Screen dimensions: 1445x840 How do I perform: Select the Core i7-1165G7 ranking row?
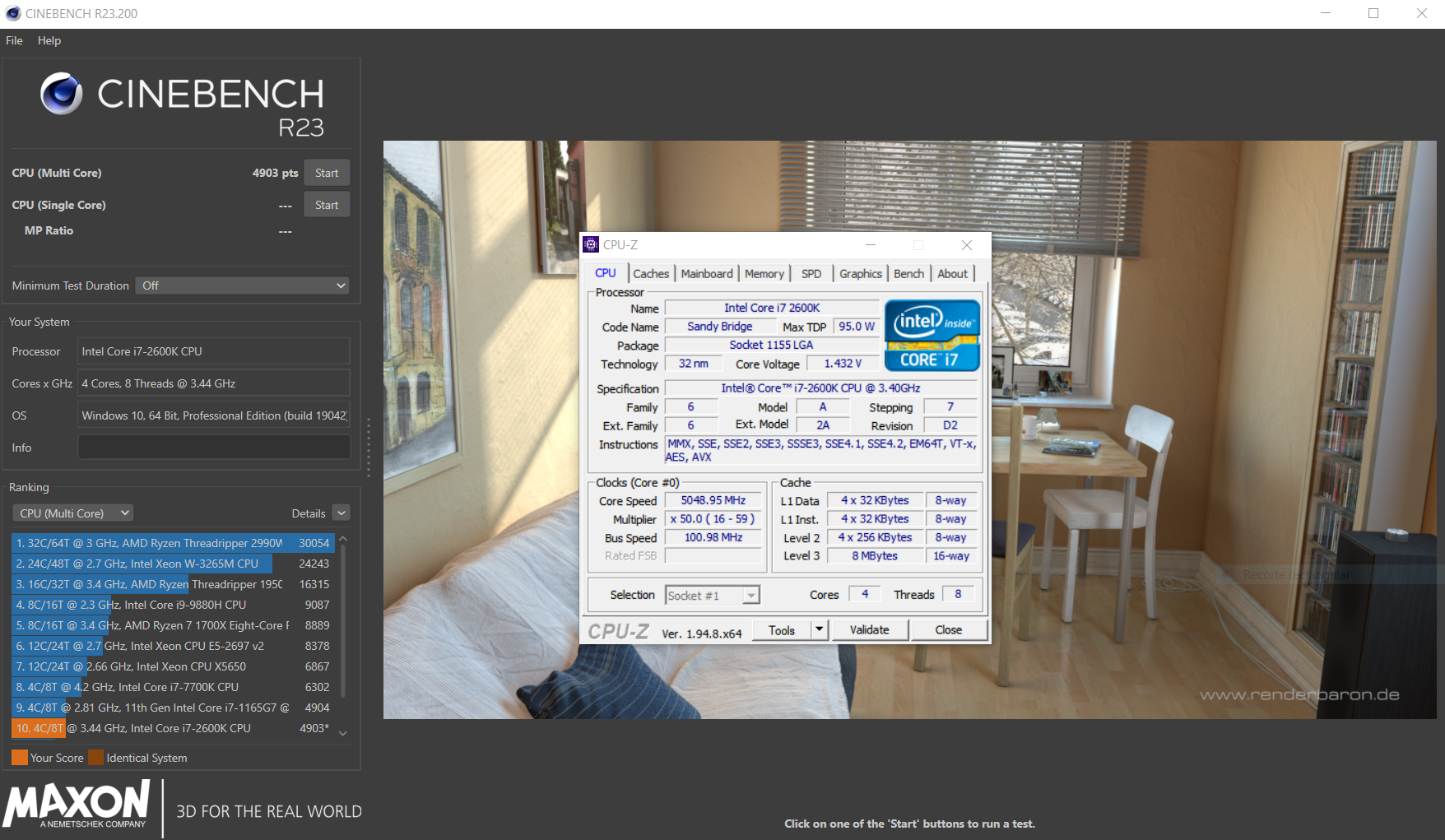click(172, 708)
